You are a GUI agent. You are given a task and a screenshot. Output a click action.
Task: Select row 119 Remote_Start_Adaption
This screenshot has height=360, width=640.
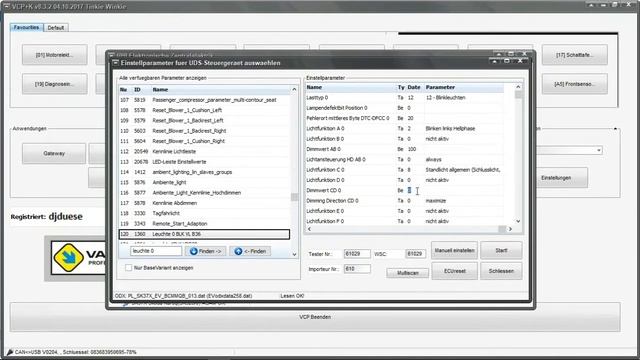(x=204, y=224)
